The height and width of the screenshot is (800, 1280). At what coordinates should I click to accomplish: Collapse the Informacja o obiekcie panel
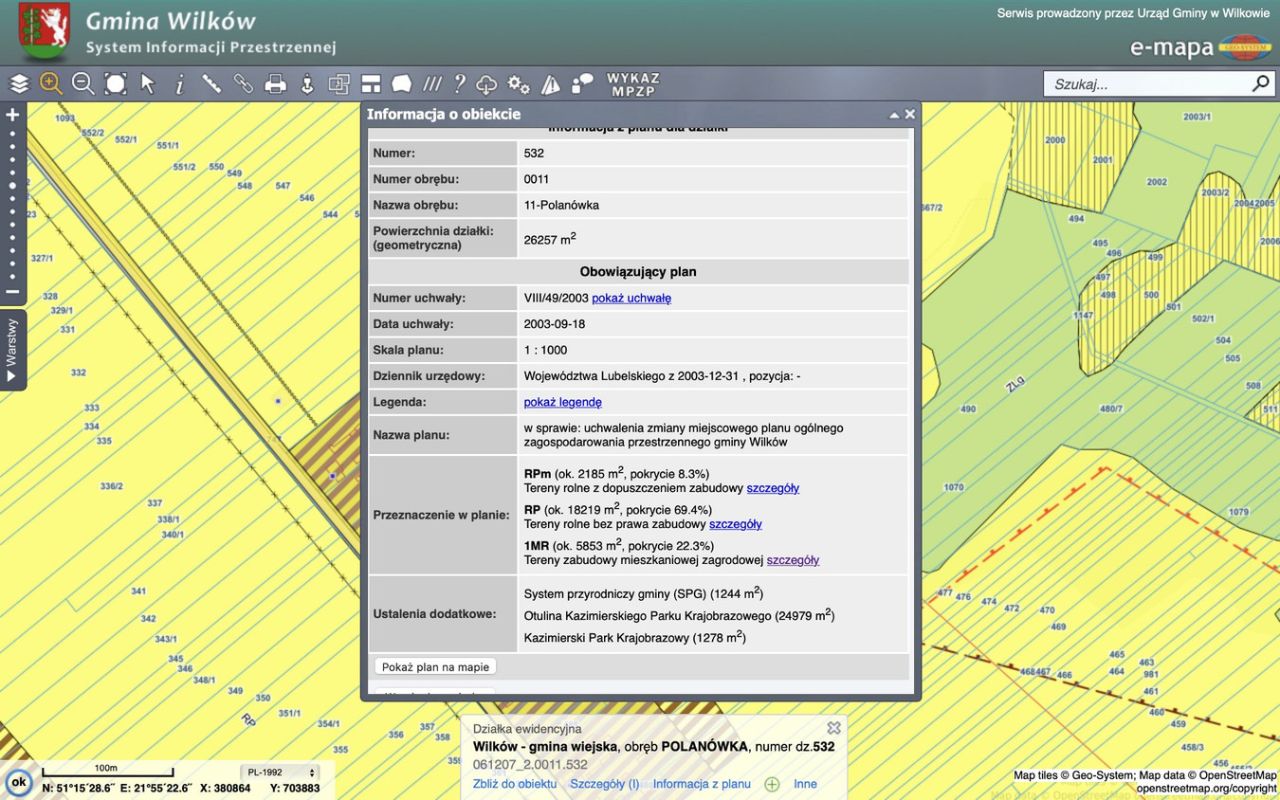pos(894,115)
